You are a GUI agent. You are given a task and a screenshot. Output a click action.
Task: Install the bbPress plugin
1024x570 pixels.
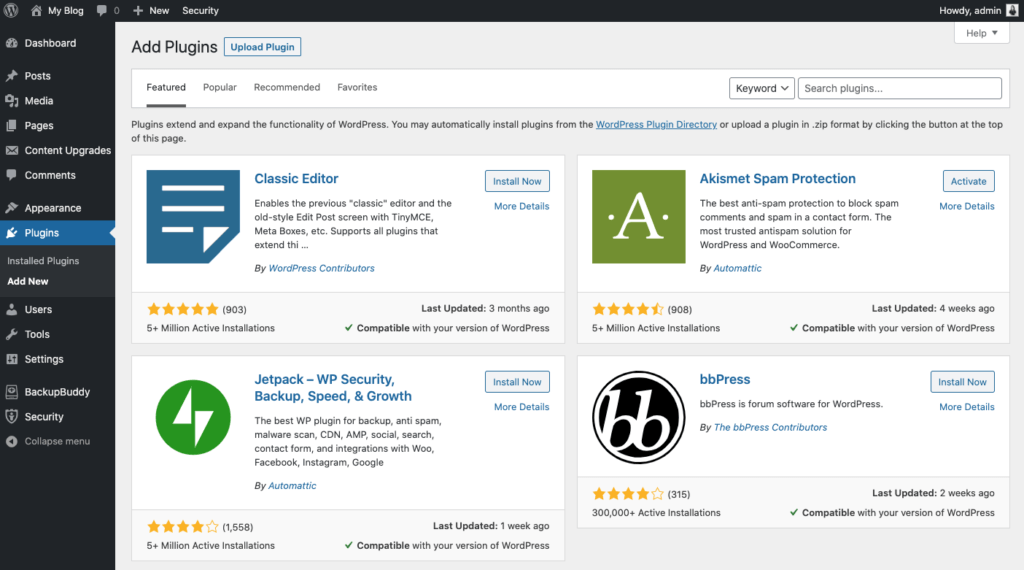pyautogui.click(x=962, y=382)
